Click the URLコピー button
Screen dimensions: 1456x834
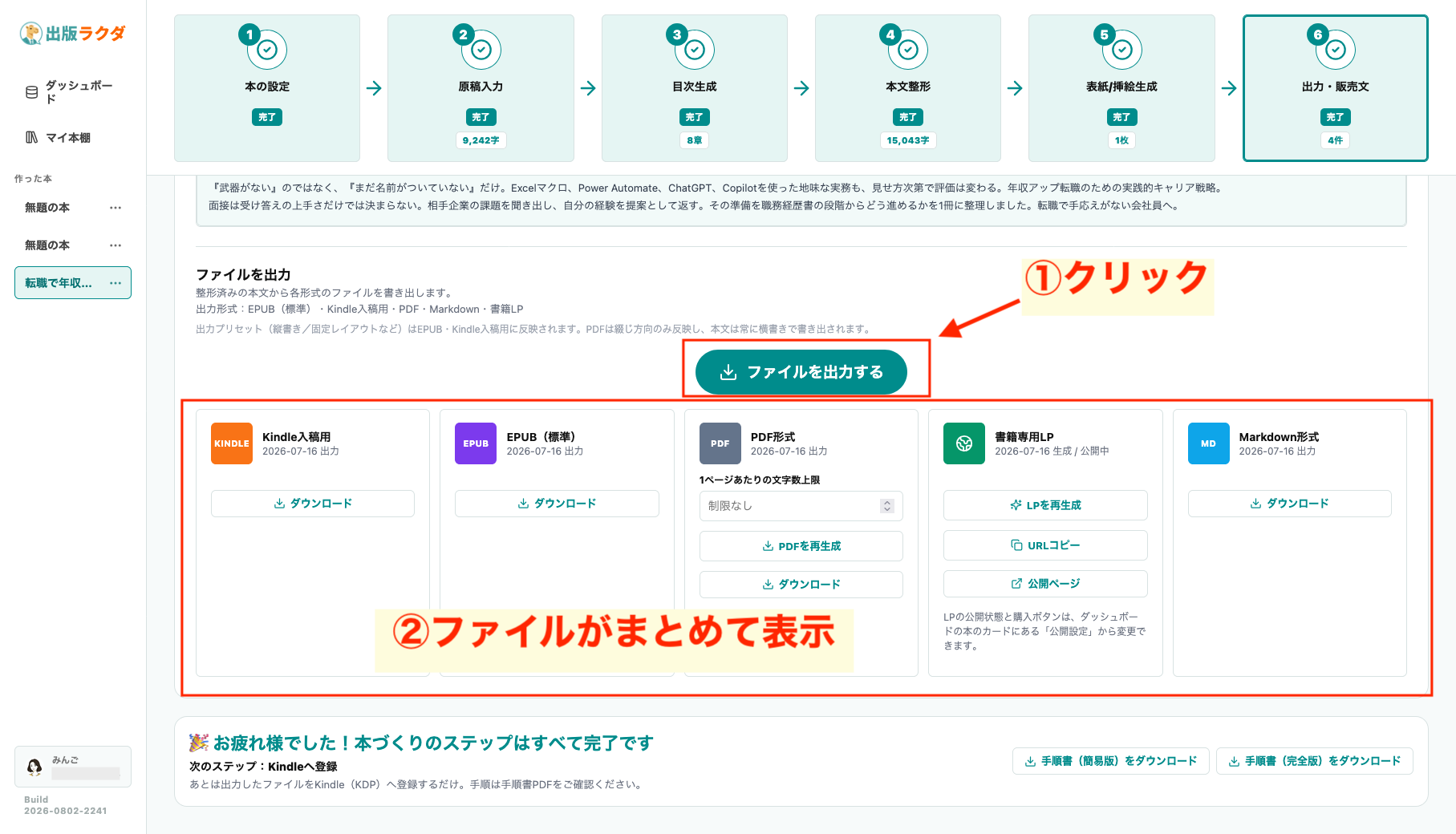coord(1045,545)
